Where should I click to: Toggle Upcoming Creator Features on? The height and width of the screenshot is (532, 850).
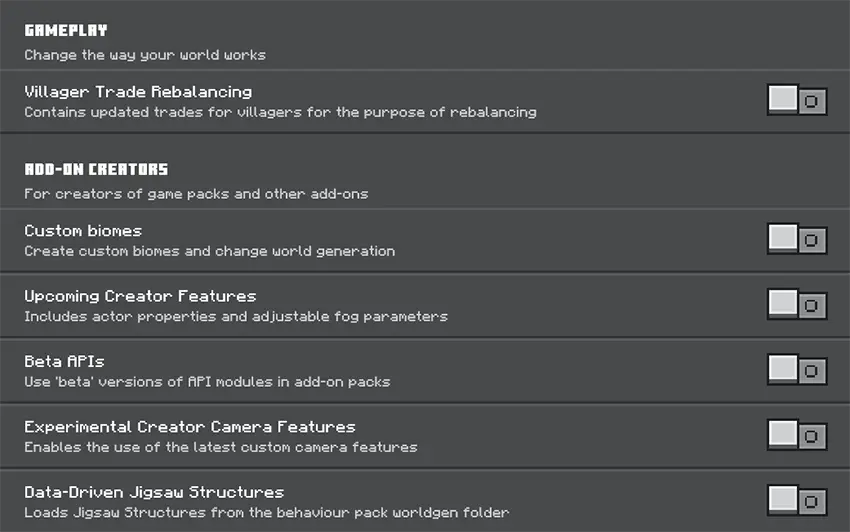coord(797,305)
